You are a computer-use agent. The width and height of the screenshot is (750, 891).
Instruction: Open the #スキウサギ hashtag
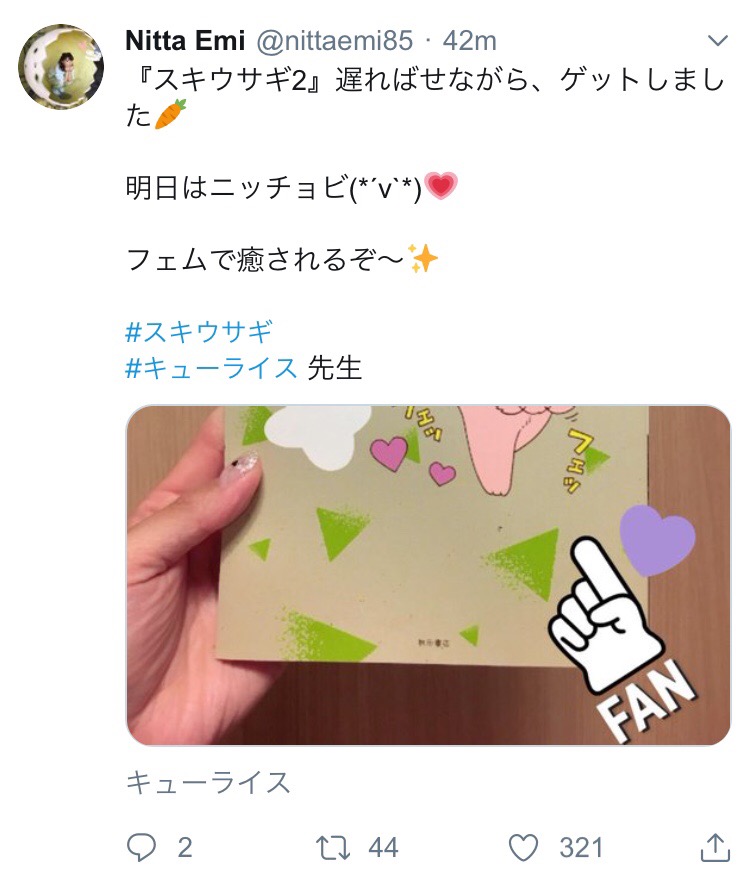click(199, 332)
